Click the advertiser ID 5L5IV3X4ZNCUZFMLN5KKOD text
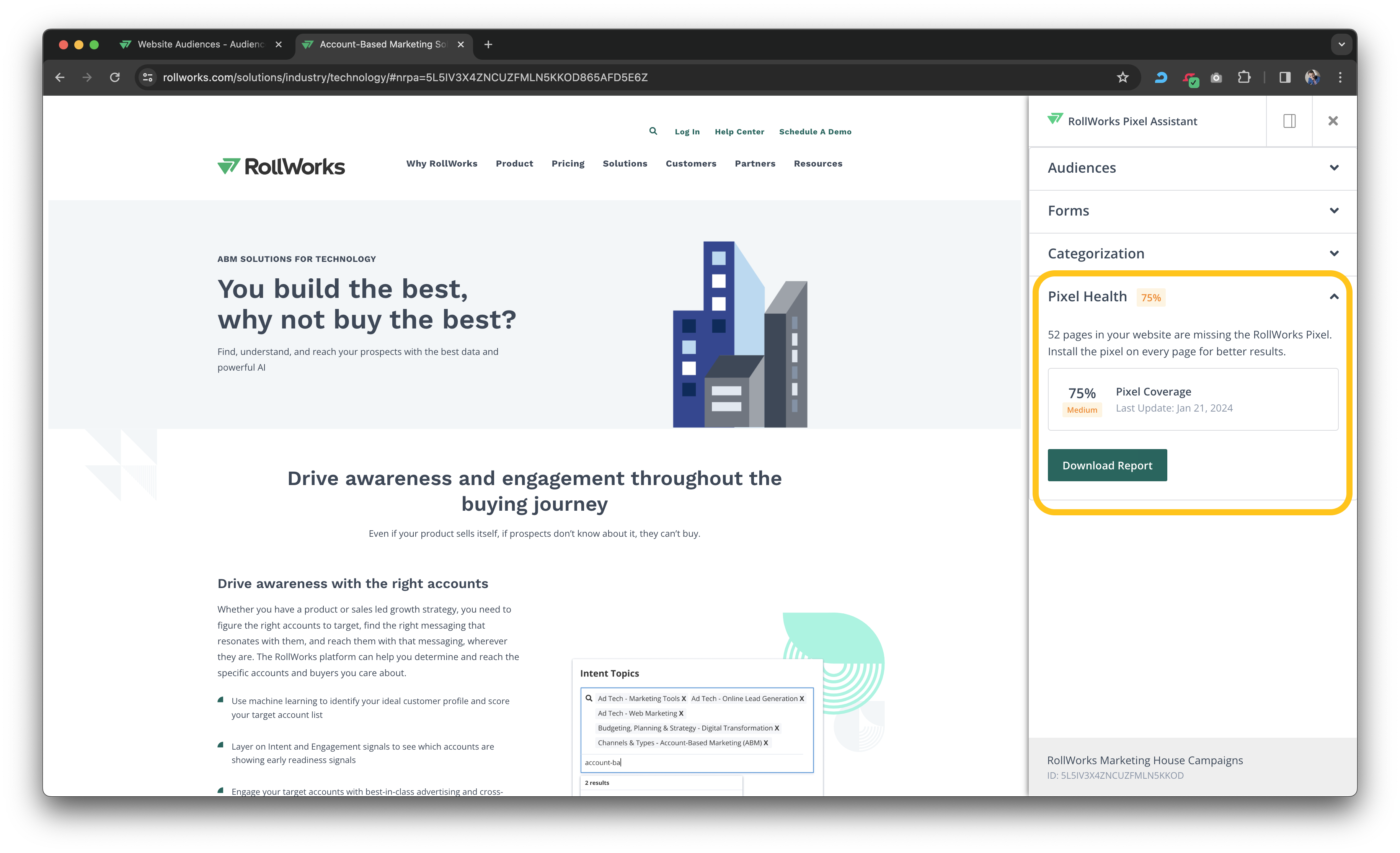The height and width of the screenshot is (853, 1400). pyautogui.click(x=1115, y=776)
